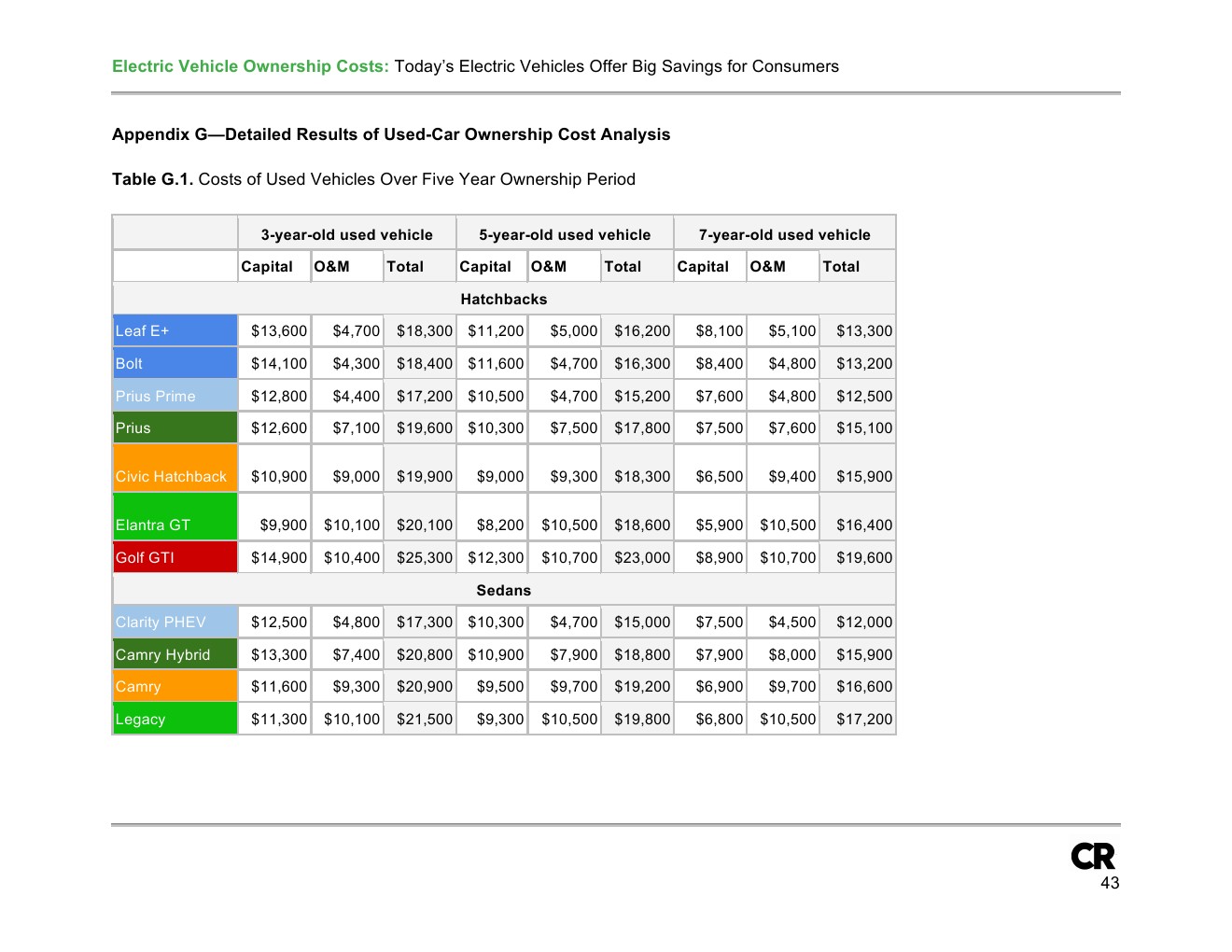Select the red Golf GTI label
Image resolution: width=1232 pixels, height=952 pixels.
point(175,557)
